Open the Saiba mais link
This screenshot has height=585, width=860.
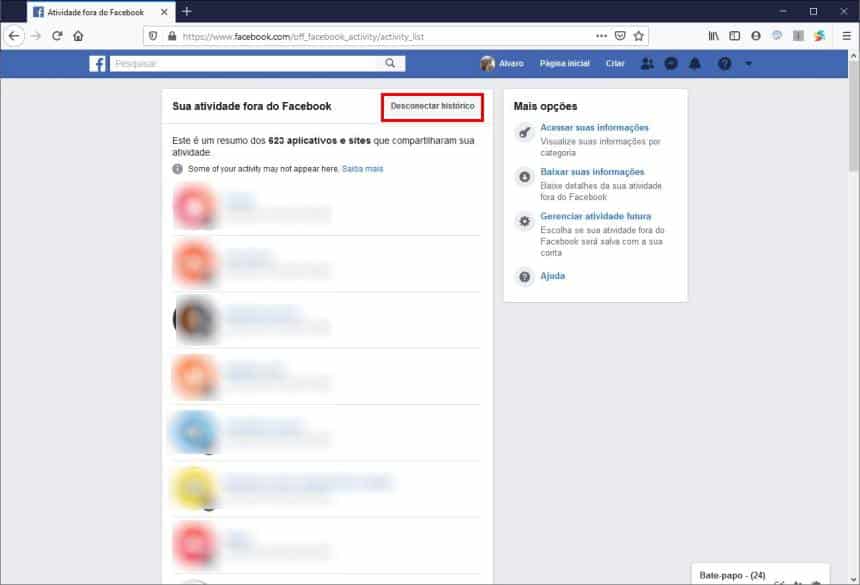363,169
